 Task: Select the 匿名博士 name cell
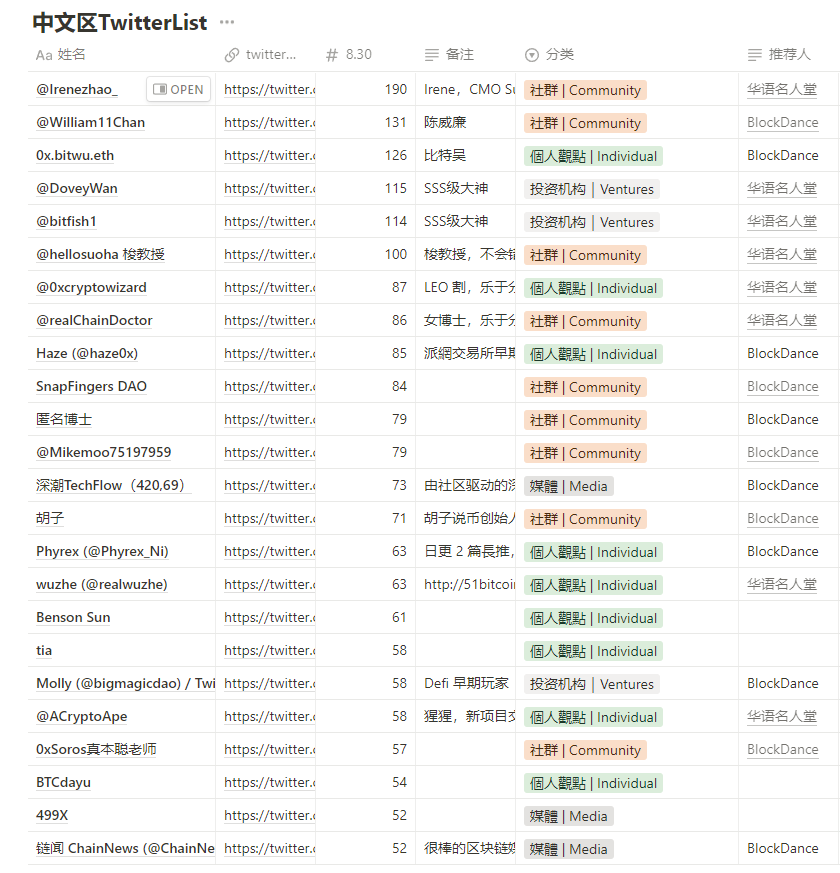[x=121, y=419]
